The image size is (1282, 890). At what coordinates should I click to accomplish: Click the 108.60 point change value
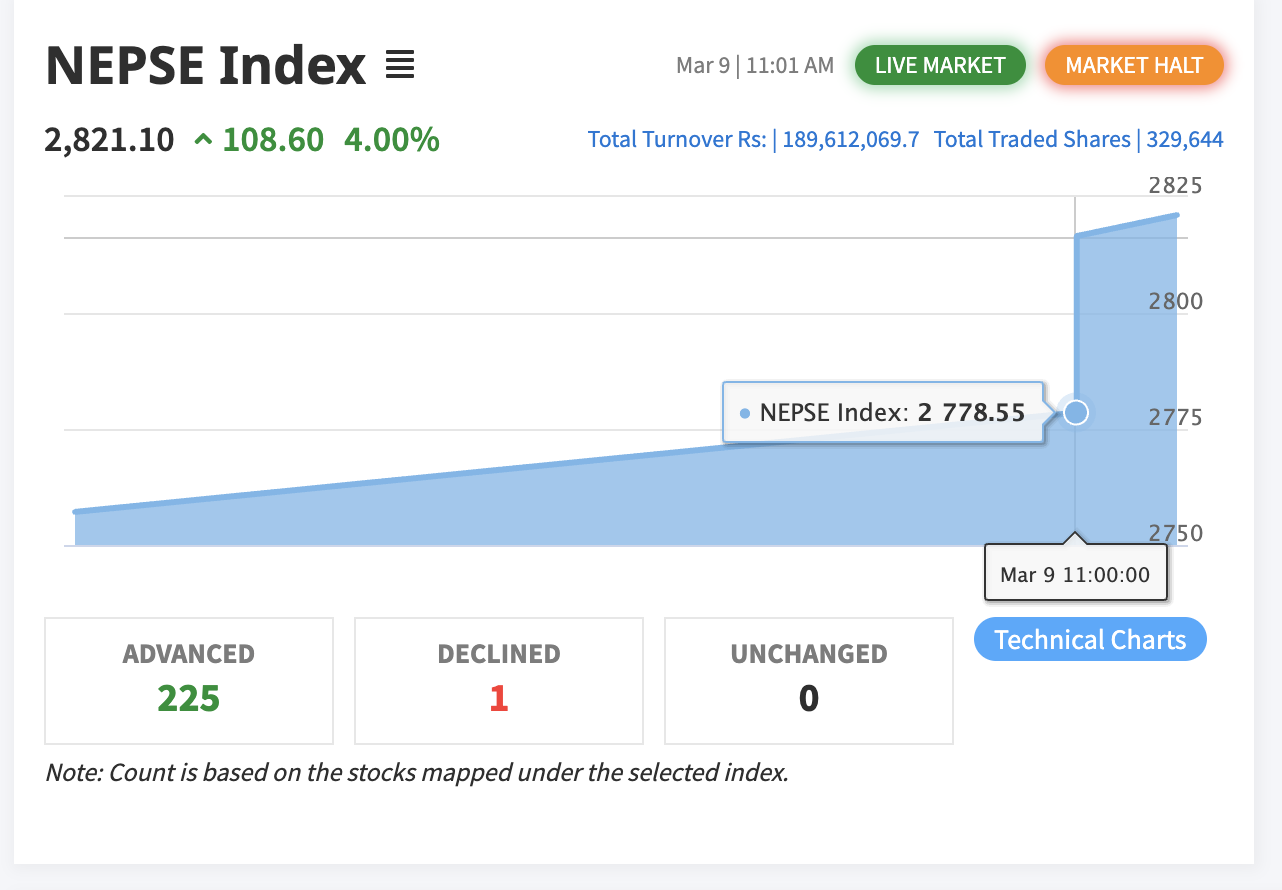273,140
